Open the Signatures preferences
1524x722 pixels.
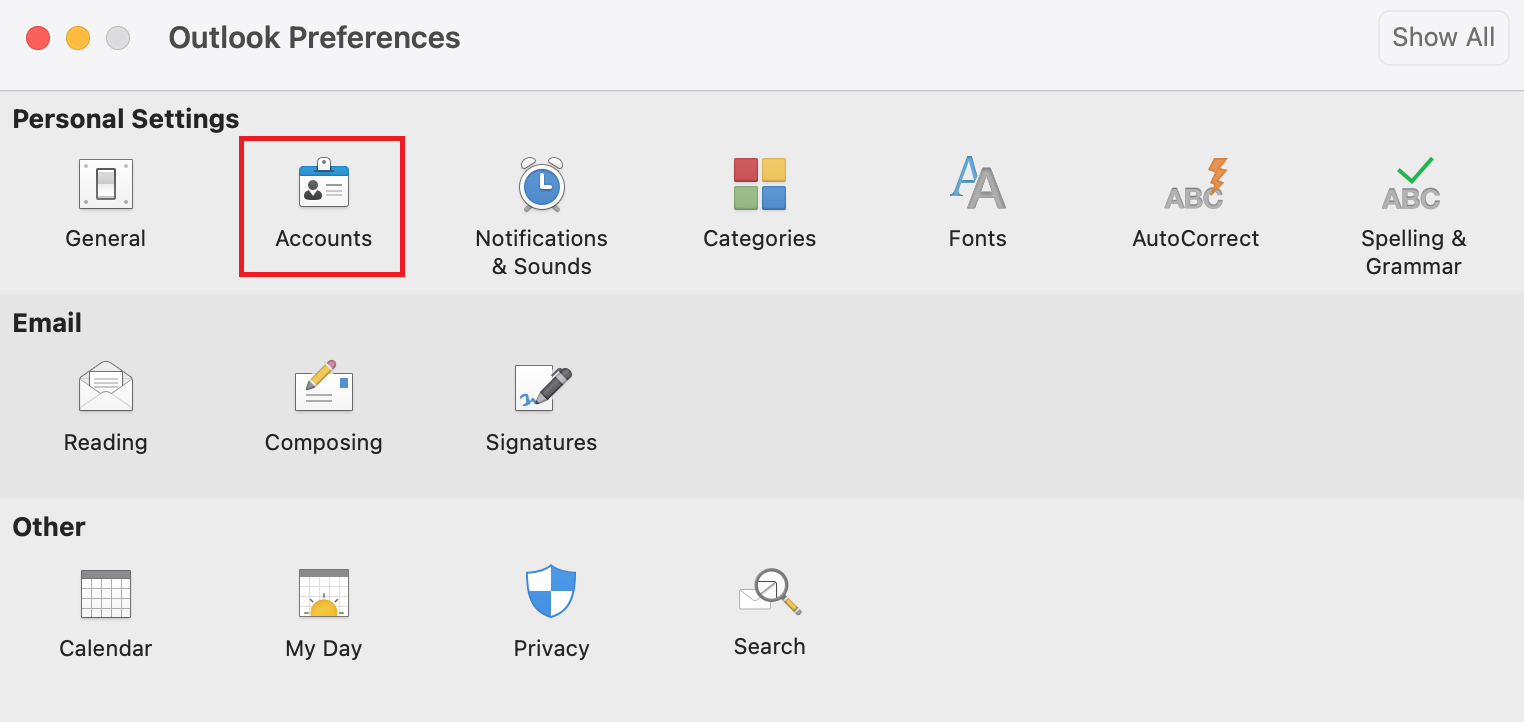pos(541,388)
